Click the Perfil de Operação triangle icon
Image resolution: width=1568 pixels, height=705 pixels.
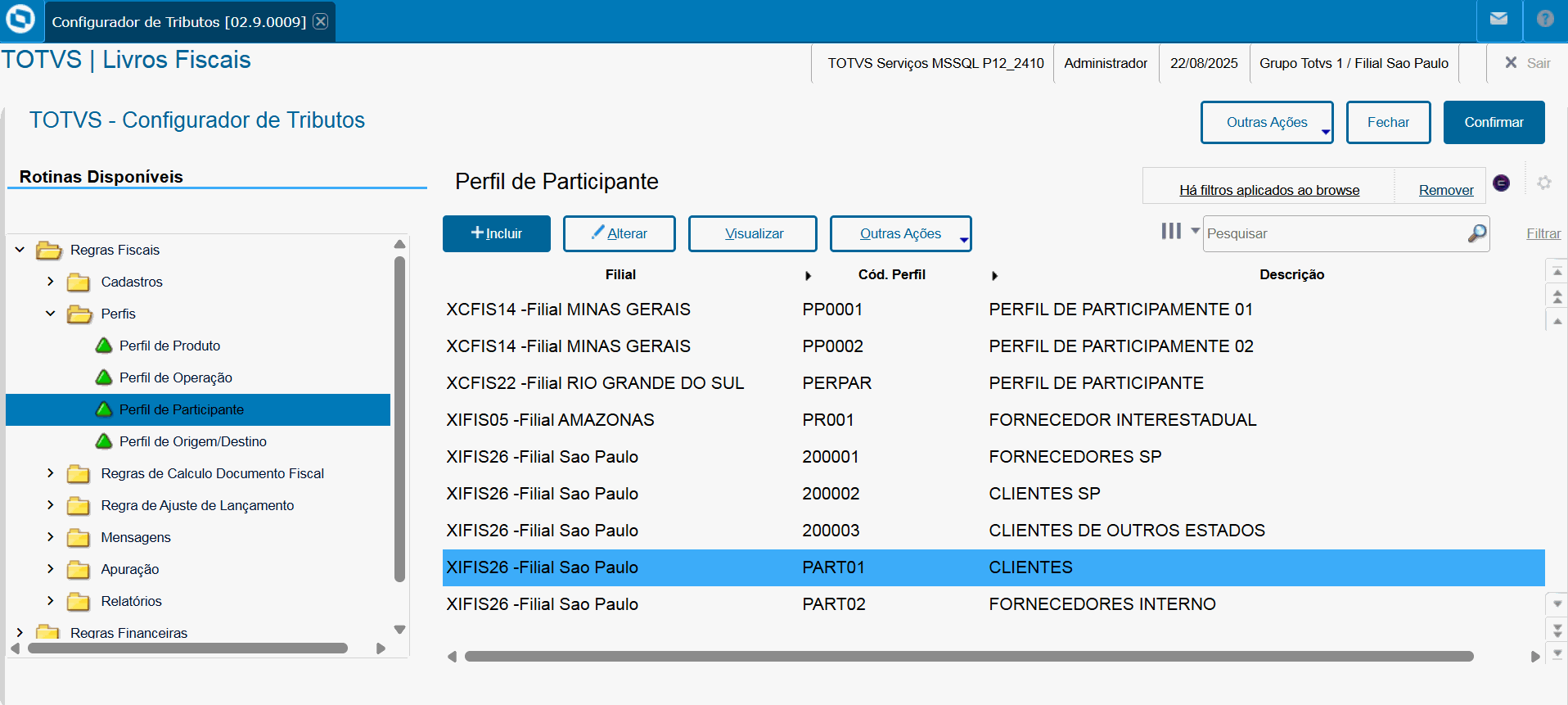coord(104,377)
